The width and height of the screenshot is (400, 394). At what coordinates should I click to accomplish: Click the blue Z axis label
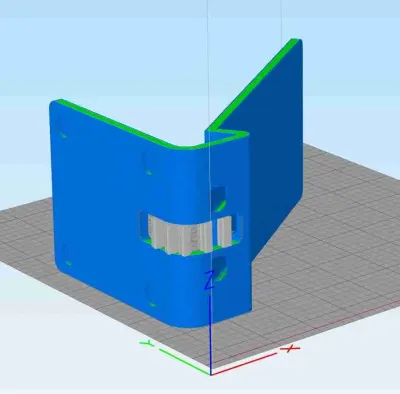pos(209,280)
